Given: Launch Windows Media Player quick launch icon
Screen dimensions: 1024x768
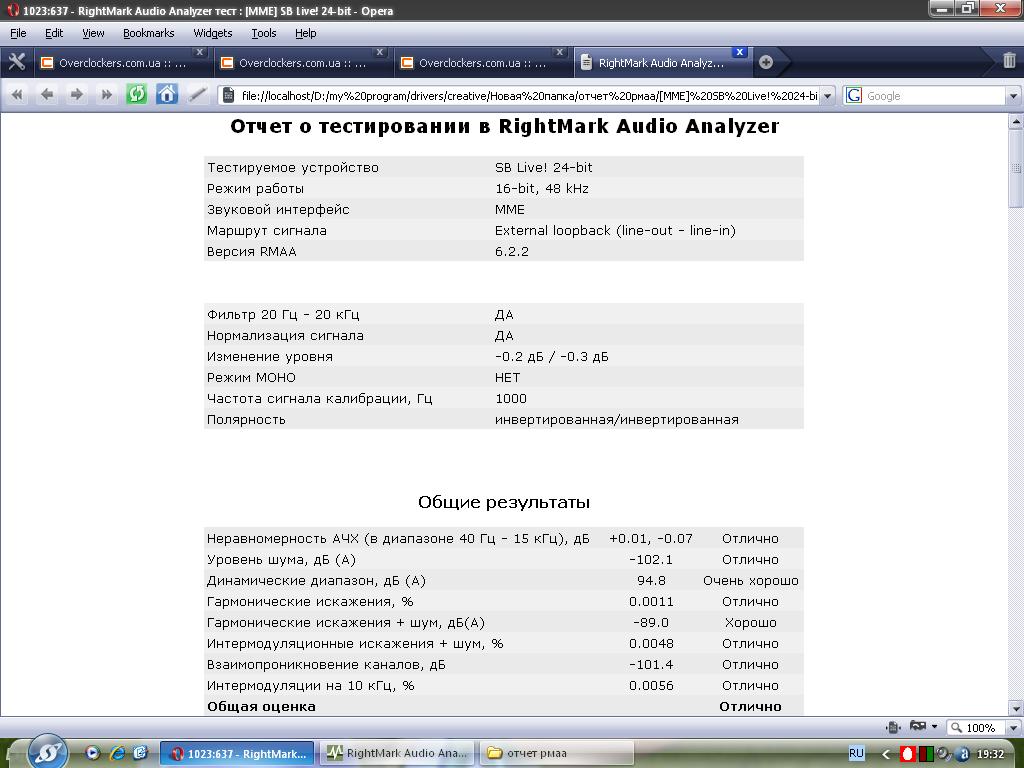Looking at the screenshot, I should tap(92, 752).
